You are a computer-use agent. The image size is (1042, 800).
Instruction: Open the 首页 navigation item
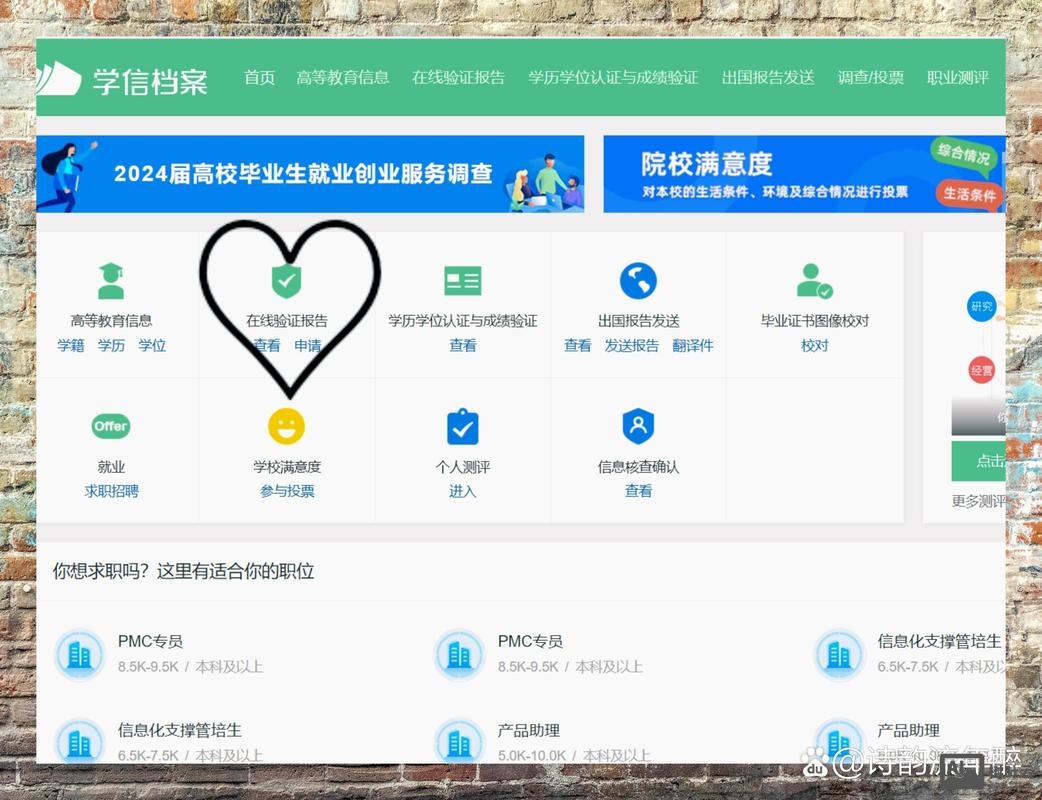click(258, 77)
